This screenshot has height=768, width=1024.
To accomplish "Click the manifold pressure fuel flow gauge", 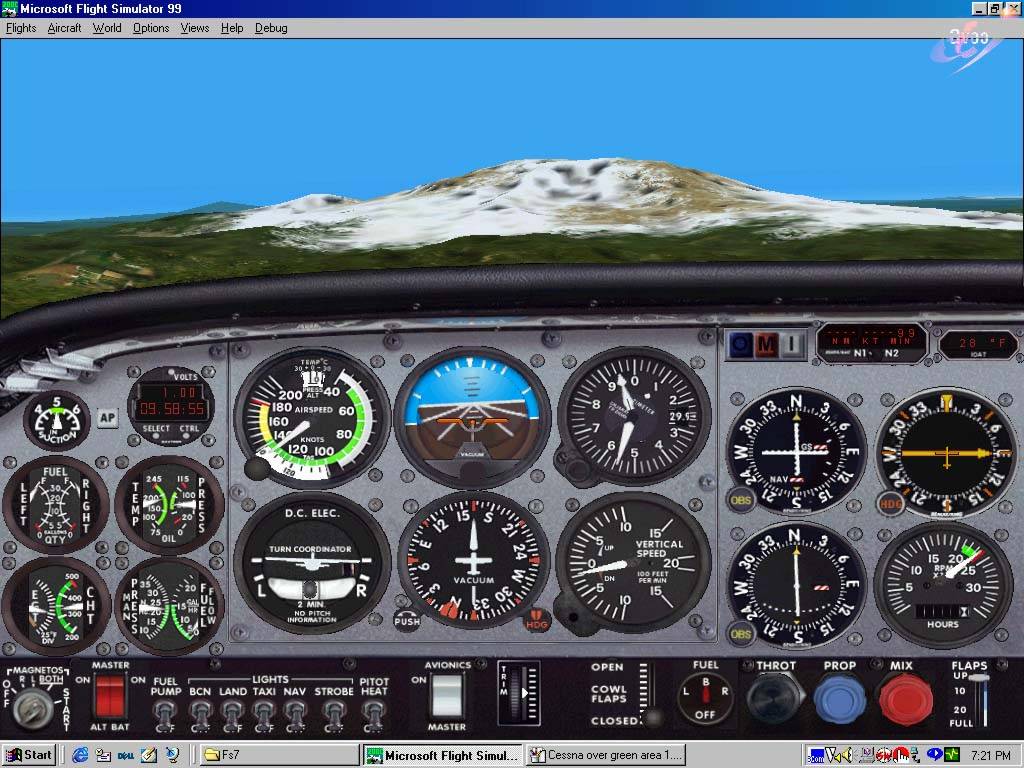I will coord(168,606).
